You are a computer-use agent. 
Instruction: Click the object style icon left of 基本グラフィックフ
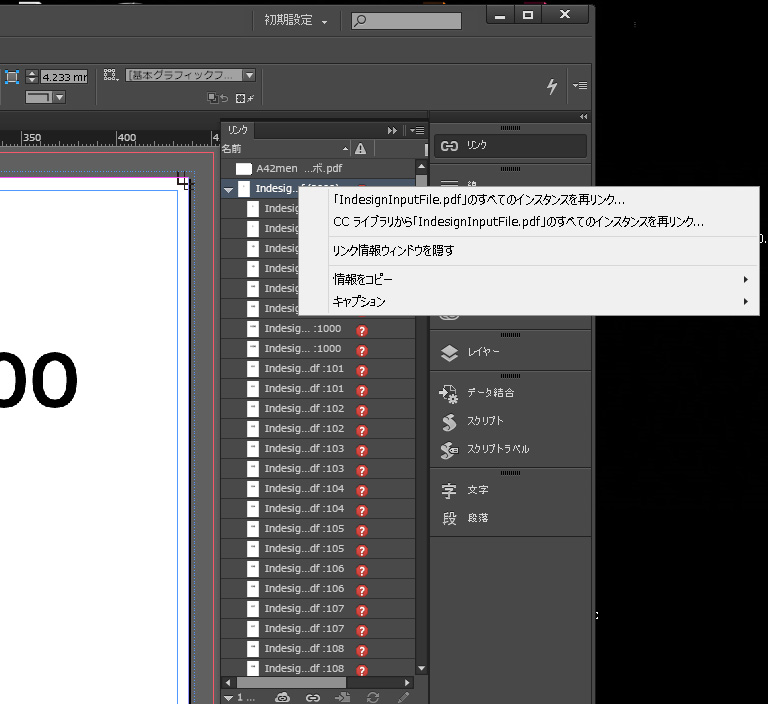click(111, 74)
